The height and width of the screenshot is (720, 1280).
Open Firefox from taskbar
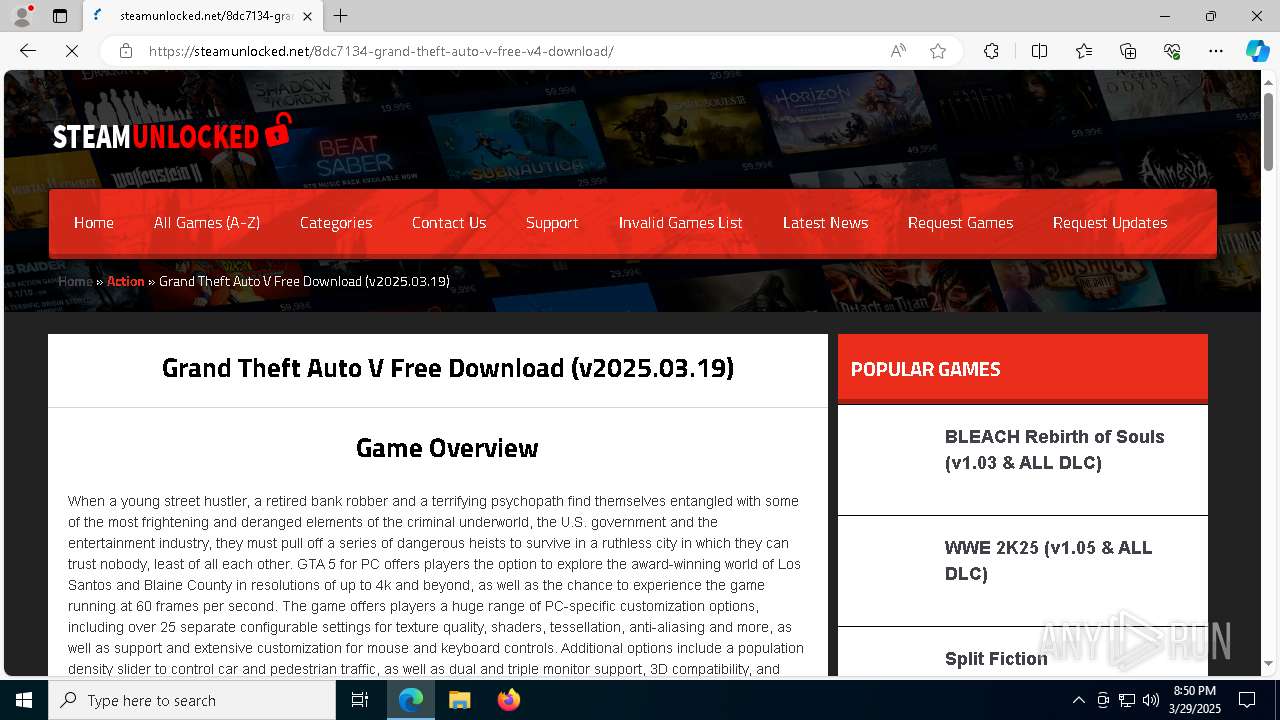click(508, 700)
